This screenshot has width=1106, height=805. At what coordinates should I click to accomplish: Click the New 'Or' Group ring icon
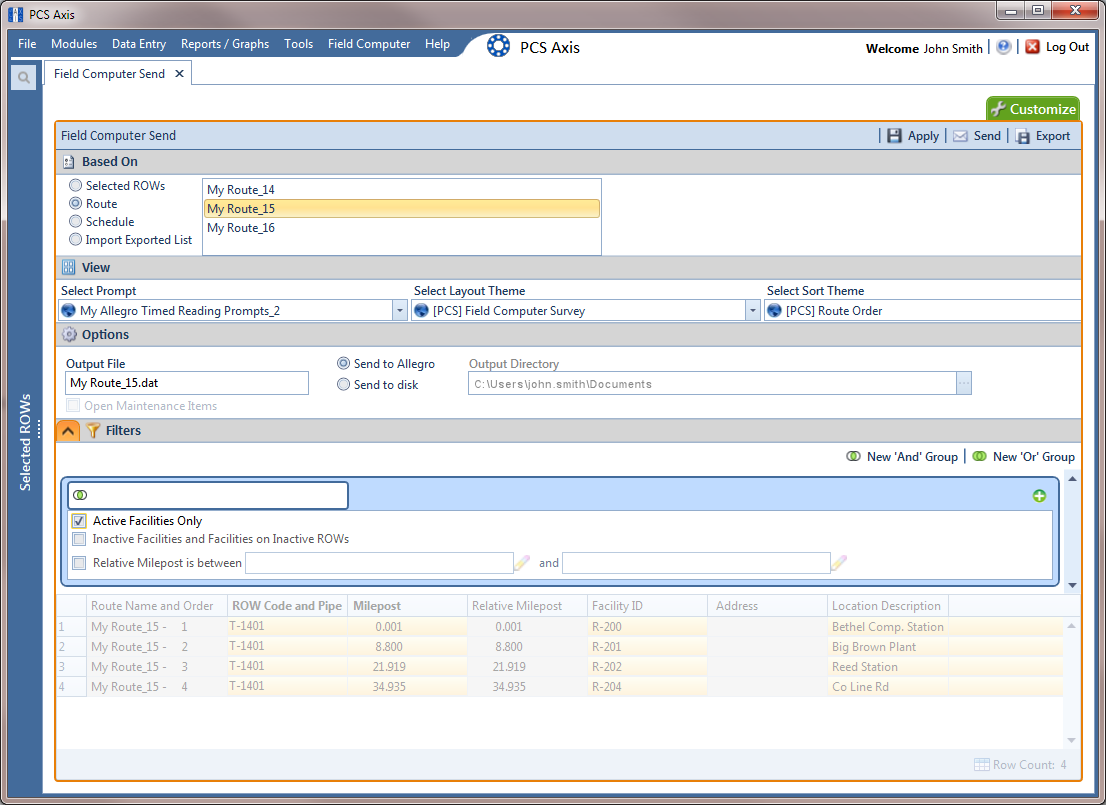pos(980,456)
